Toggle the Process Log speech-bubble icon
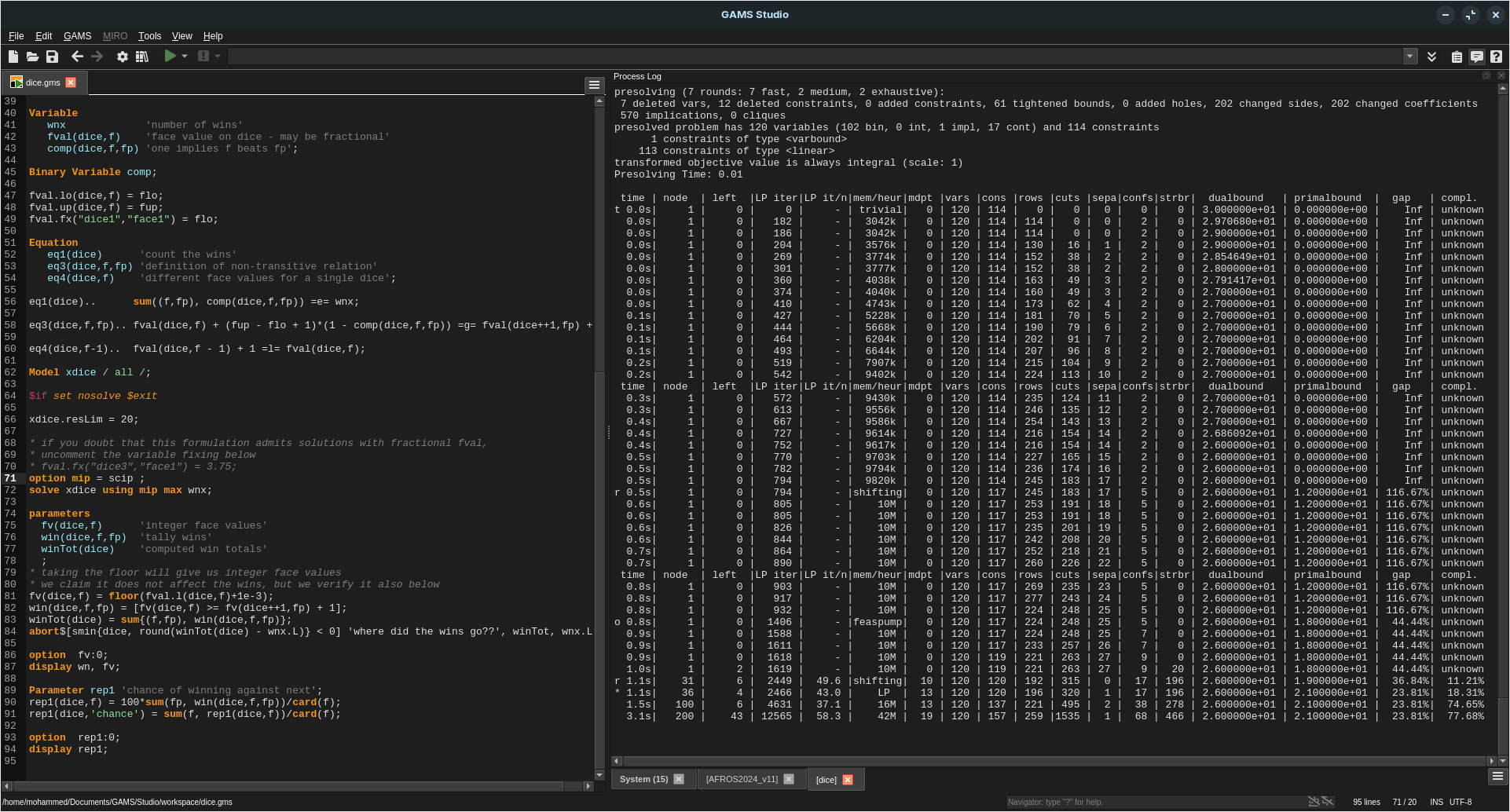The width and height of the screenshot is (1510, 812). [x=1476, y=57]
